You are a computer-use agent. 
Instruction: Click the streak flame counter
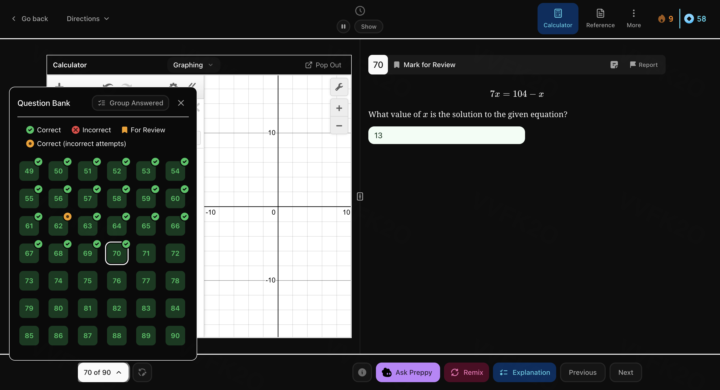(x=665, y=19)
